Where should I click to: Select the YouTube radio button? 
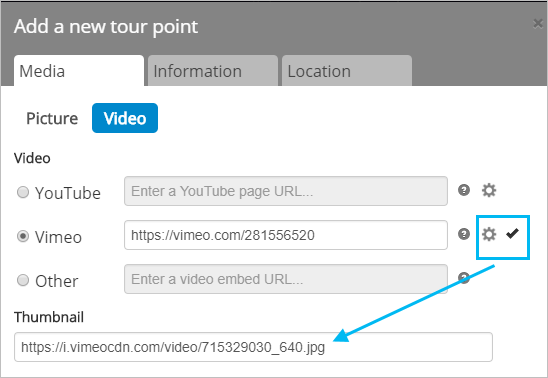[23, 192]
